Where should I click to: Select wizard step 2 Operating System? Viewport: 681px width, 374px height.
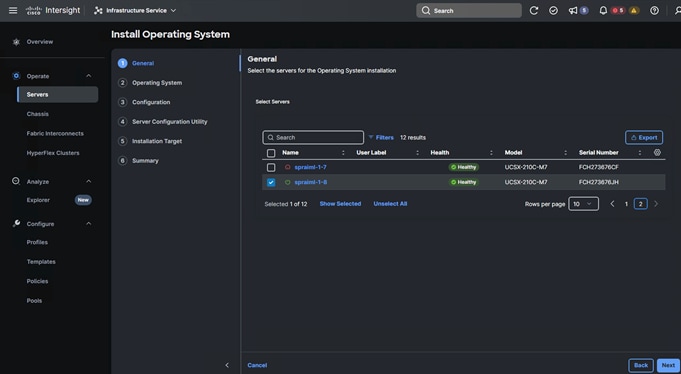tap(150, 83)
